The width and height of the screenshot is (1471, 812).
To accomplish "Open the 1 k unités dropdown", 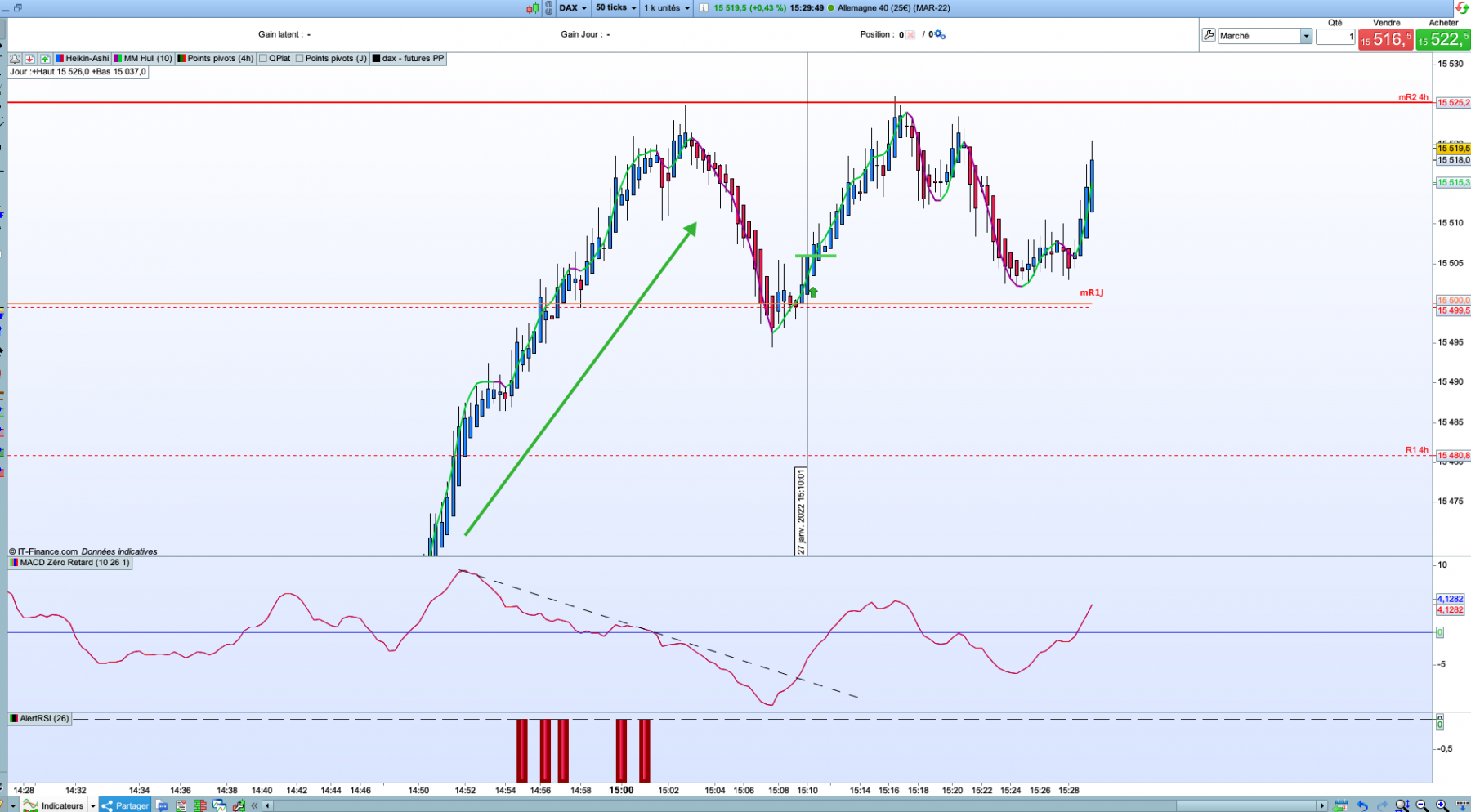I will 667,8.
